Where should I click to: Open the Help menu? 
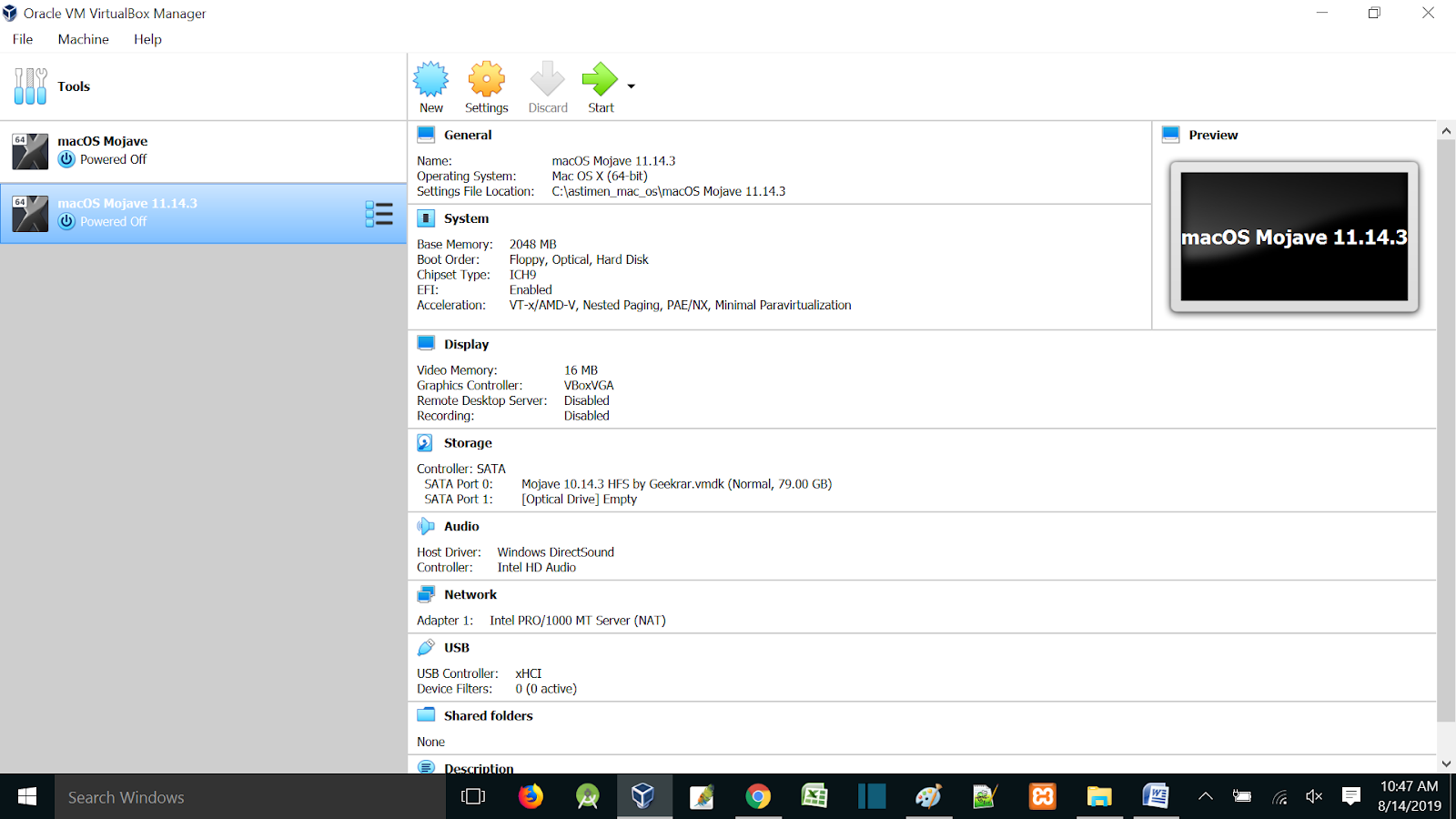147,39
